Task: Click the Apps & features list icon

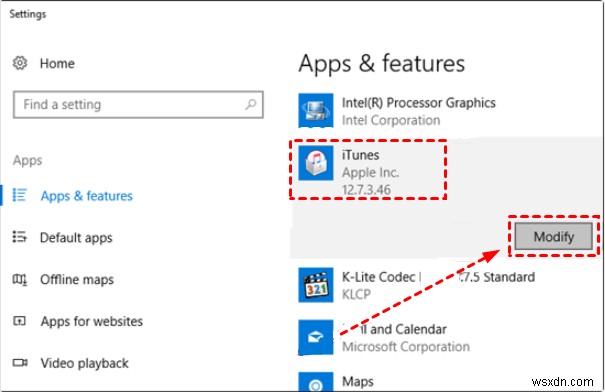Action: (x=20, y=195)
